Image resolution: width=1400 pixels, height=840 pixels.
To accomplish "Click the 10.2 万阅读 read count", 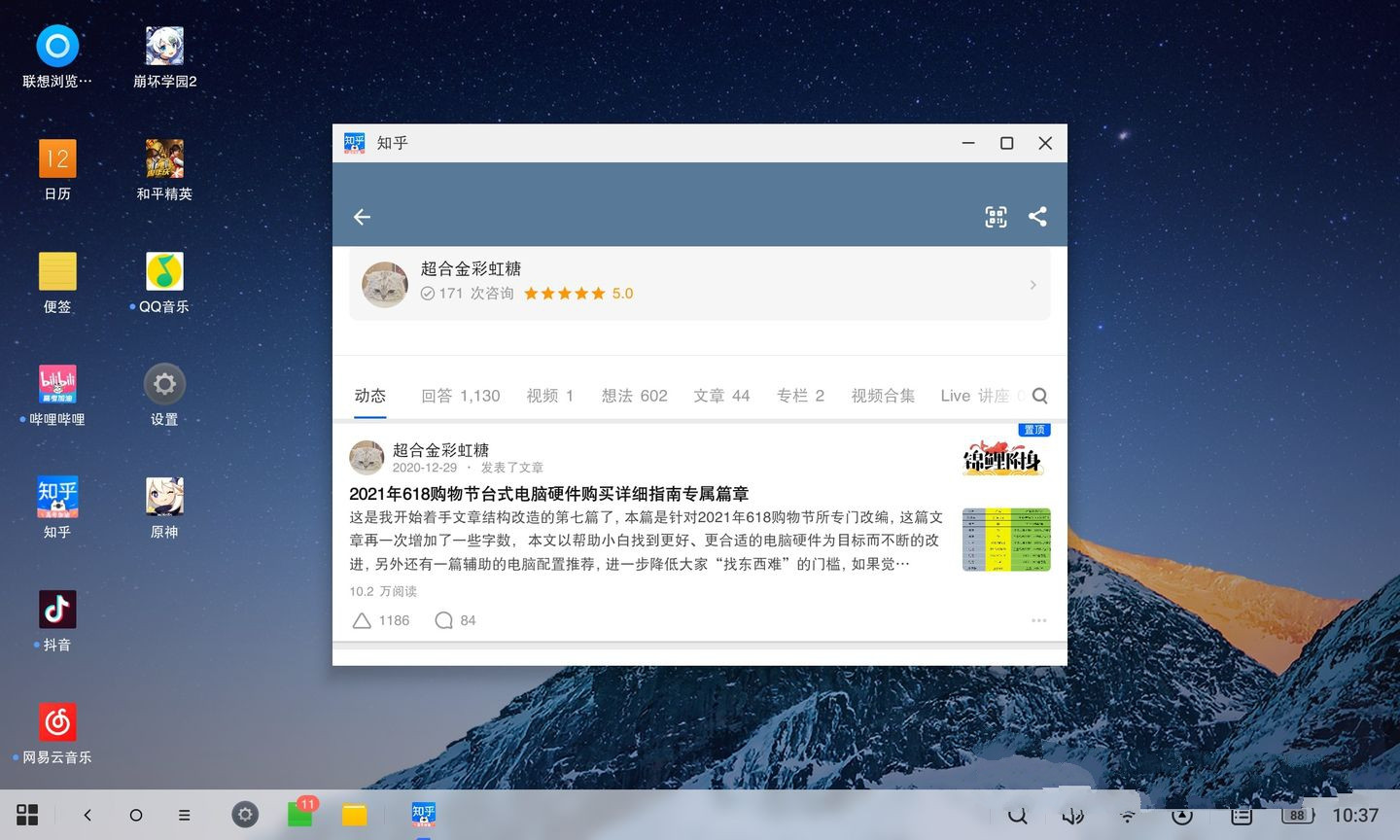I will pos(383,591).
